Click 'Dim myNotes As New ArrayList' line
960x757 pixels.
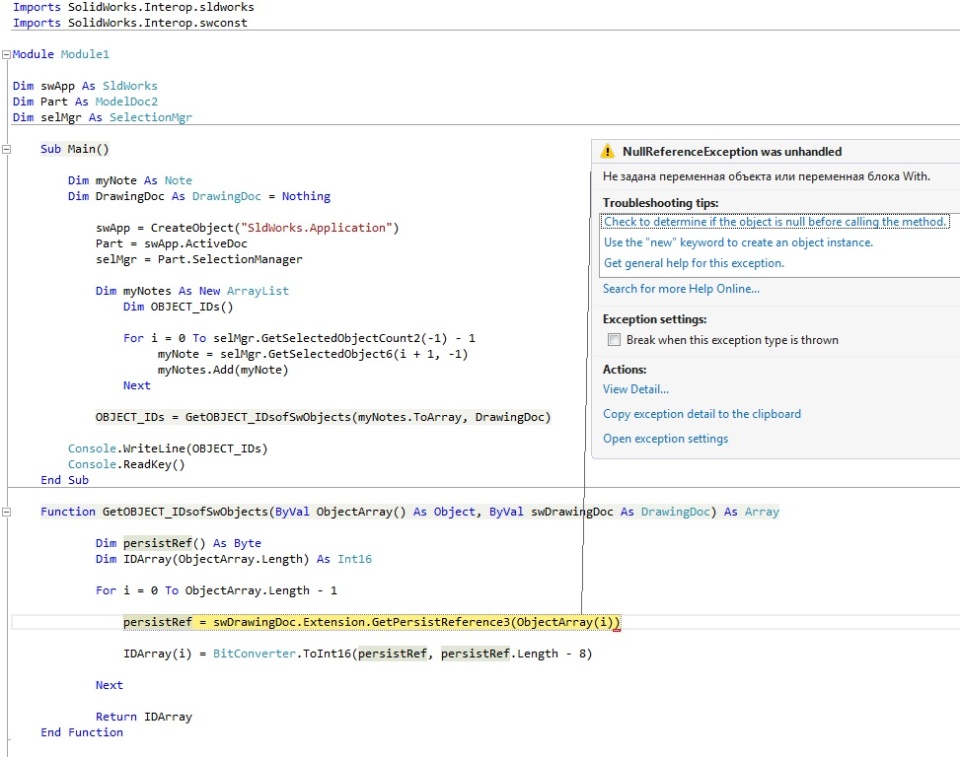point(192,291)
